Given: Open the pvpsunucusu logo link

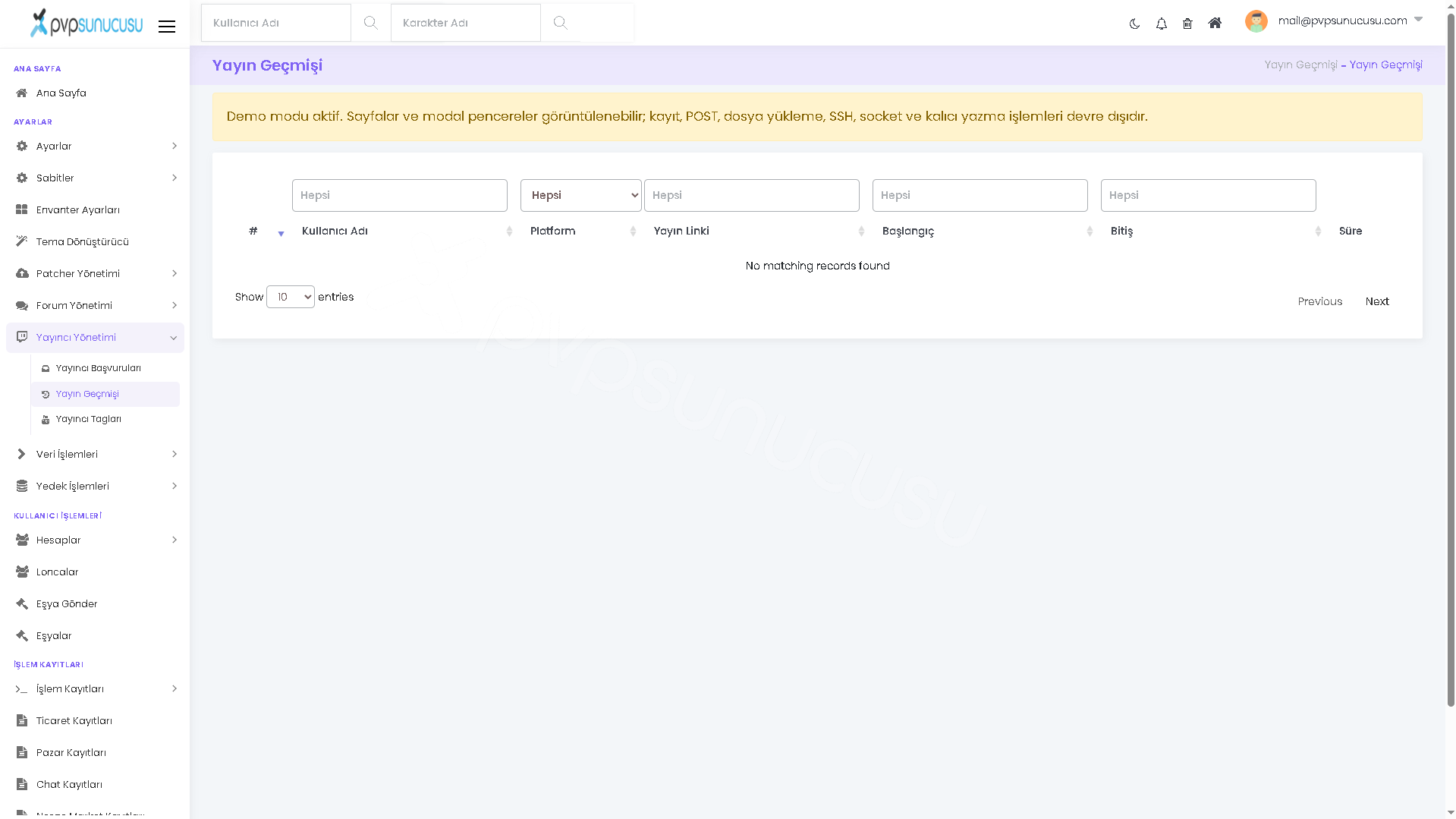Looking at the screenshot, I should tap(86, 23).
